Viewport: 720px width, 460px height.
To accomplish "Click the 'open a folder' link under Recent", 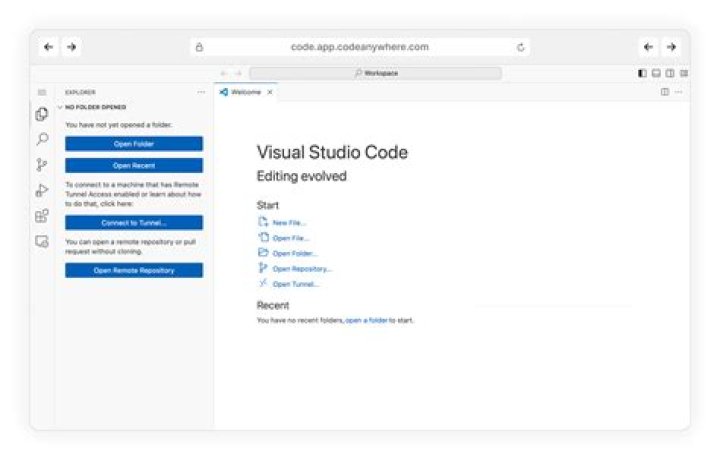I will 366,320.
